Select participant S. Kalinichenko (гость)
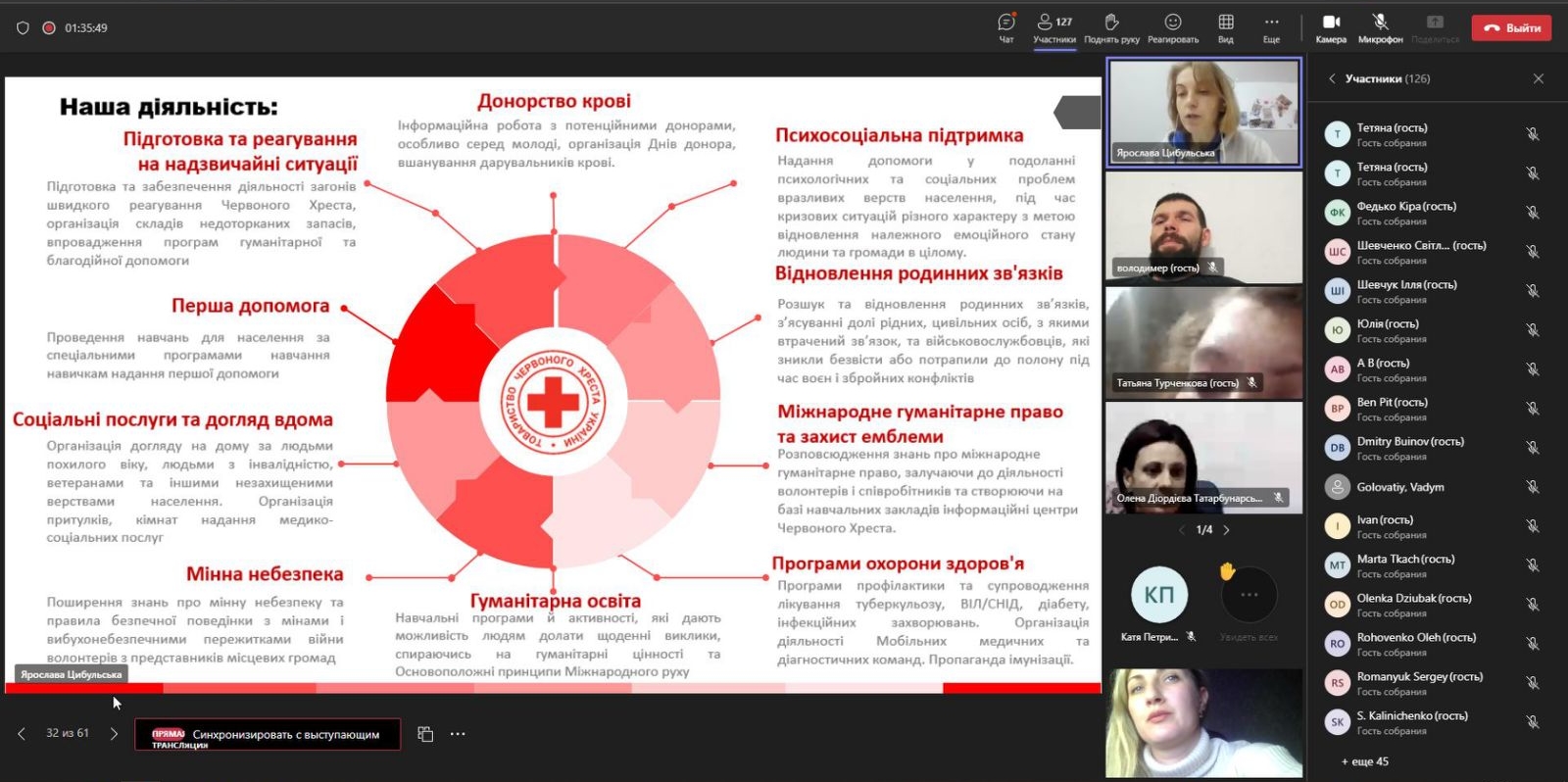The image size is (1568, 782). (x=1431, y=722)
